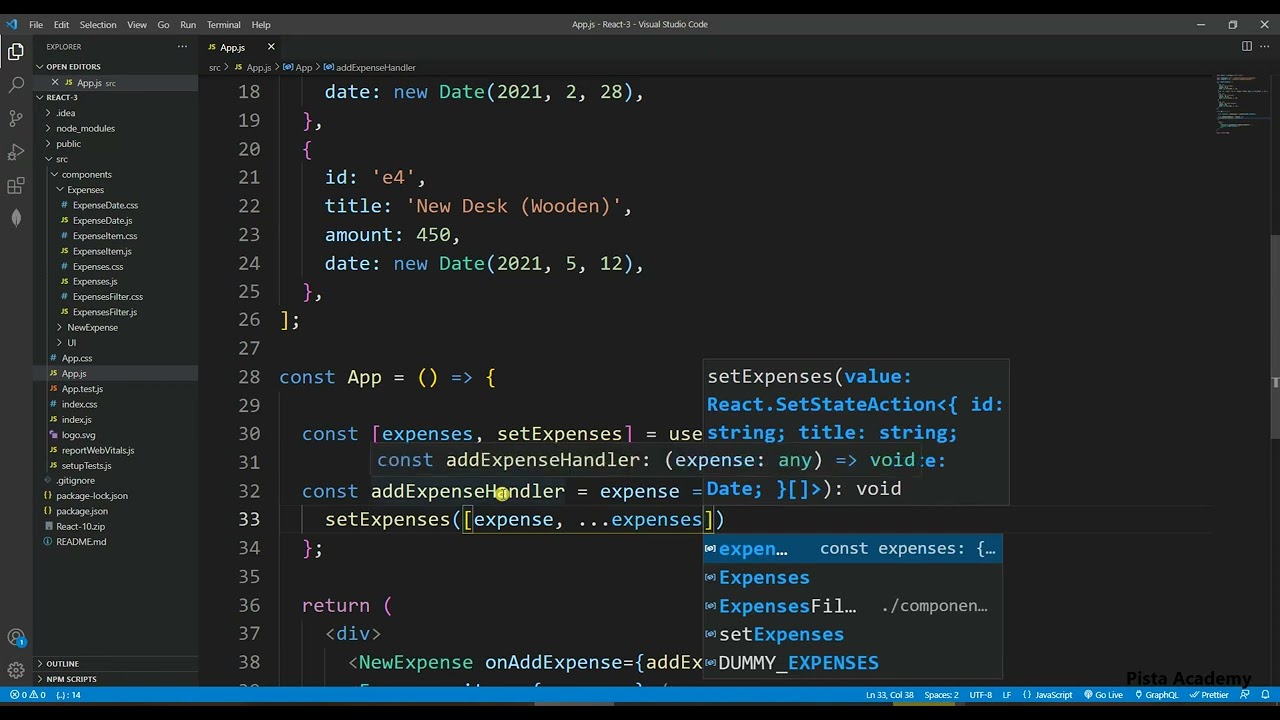
Task: Pick the Expenses autocomplete suggestion
Action: pyautogui.click(x=852, y=578)
